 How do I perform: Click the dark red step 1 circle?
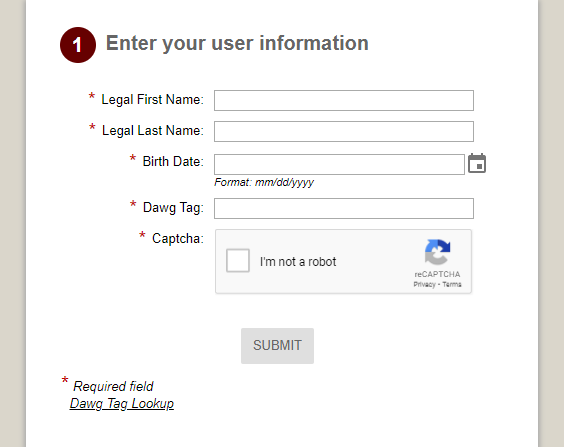(x=78, y=45)
